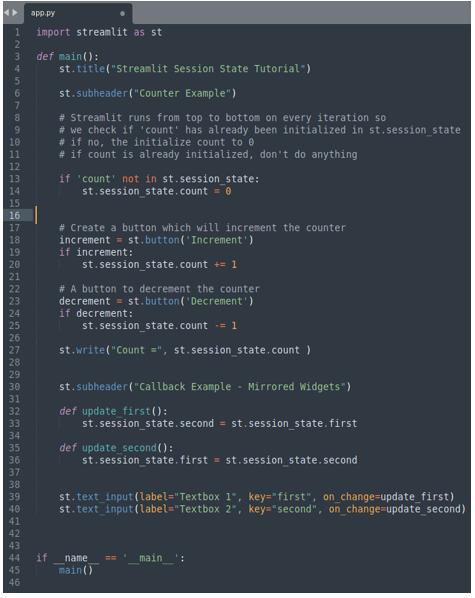Click st.write Count = line
Viewport: 475px width, 598px height.
(185, 350)
